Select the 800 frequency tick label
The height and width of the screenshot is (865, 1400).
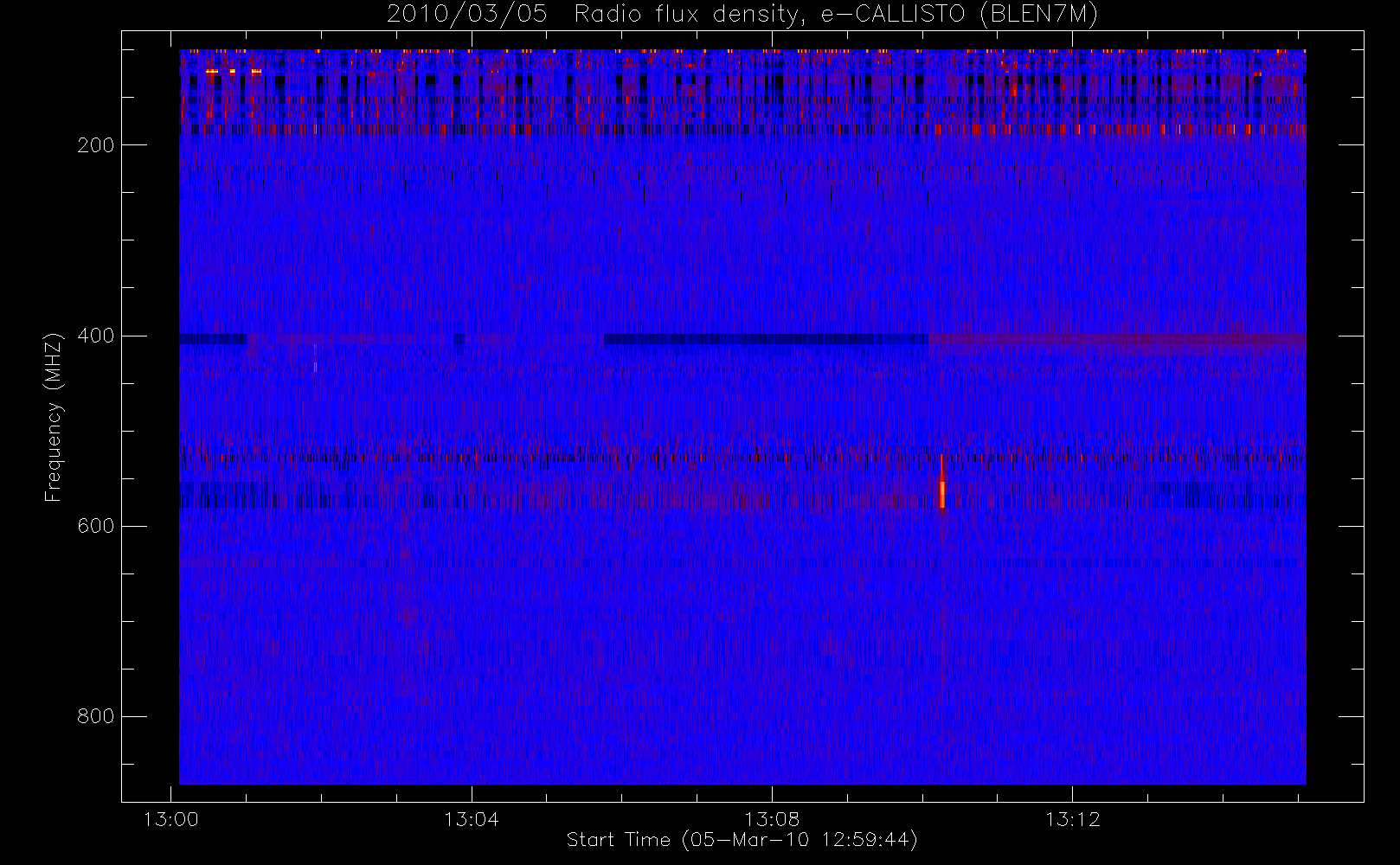[95, 716]
